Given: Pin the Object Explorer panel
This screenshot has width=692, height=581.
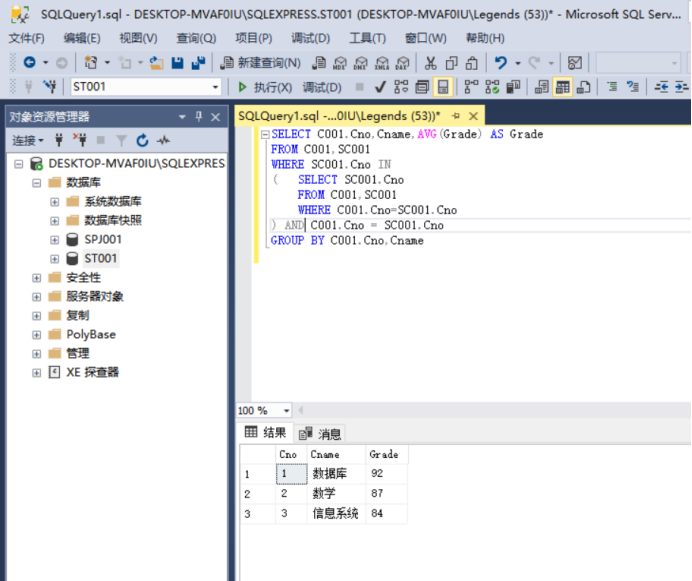Looking at the screenshot, I should 199,117.
